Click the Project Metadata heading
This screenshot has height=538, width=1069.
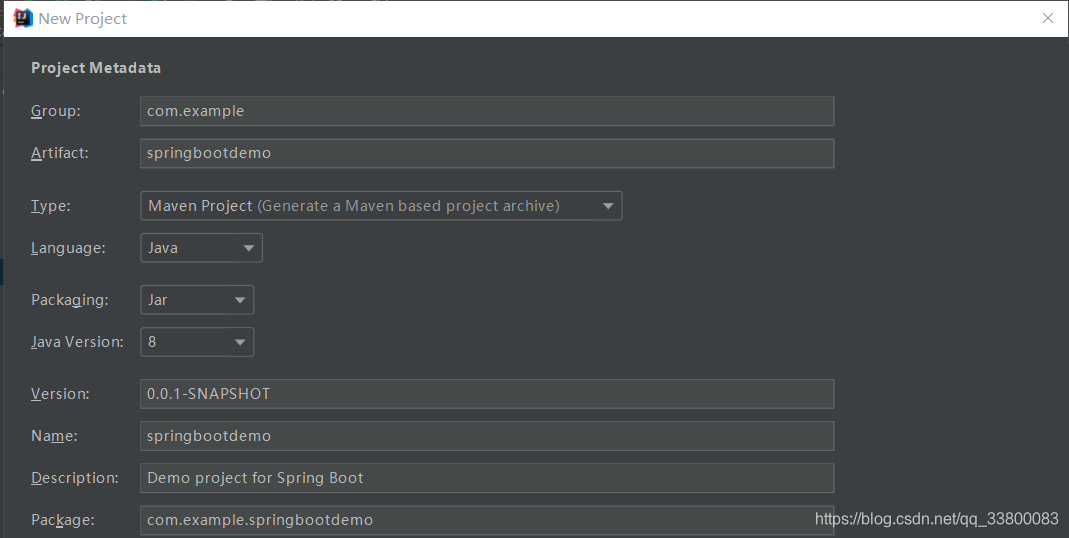(x=96, y=68)
